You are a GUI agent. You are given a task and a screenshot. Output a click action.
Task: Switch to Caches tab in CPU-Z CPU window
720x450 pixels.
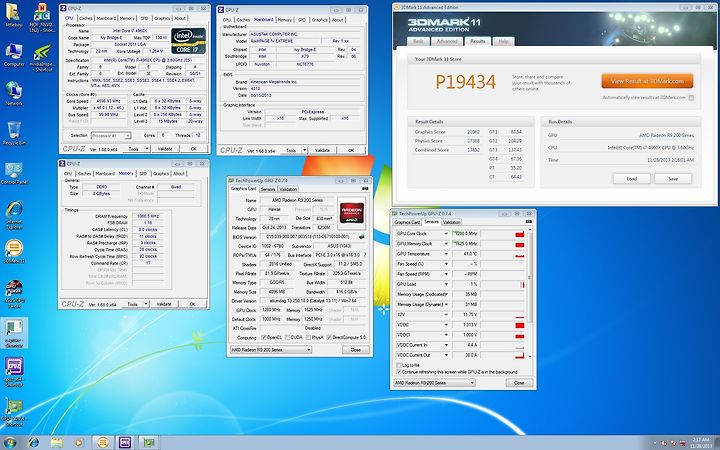point(86,18)
